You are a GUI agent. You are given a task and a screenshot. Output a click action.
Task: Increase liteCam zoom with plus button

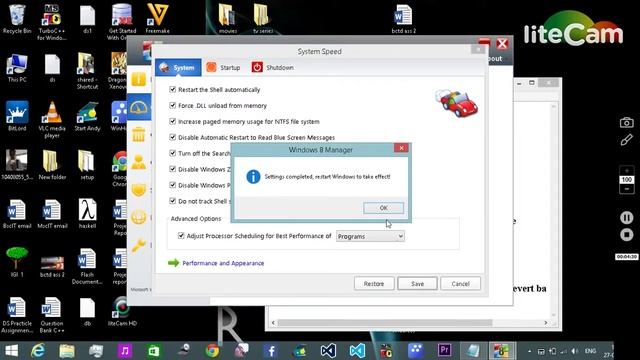627,170
